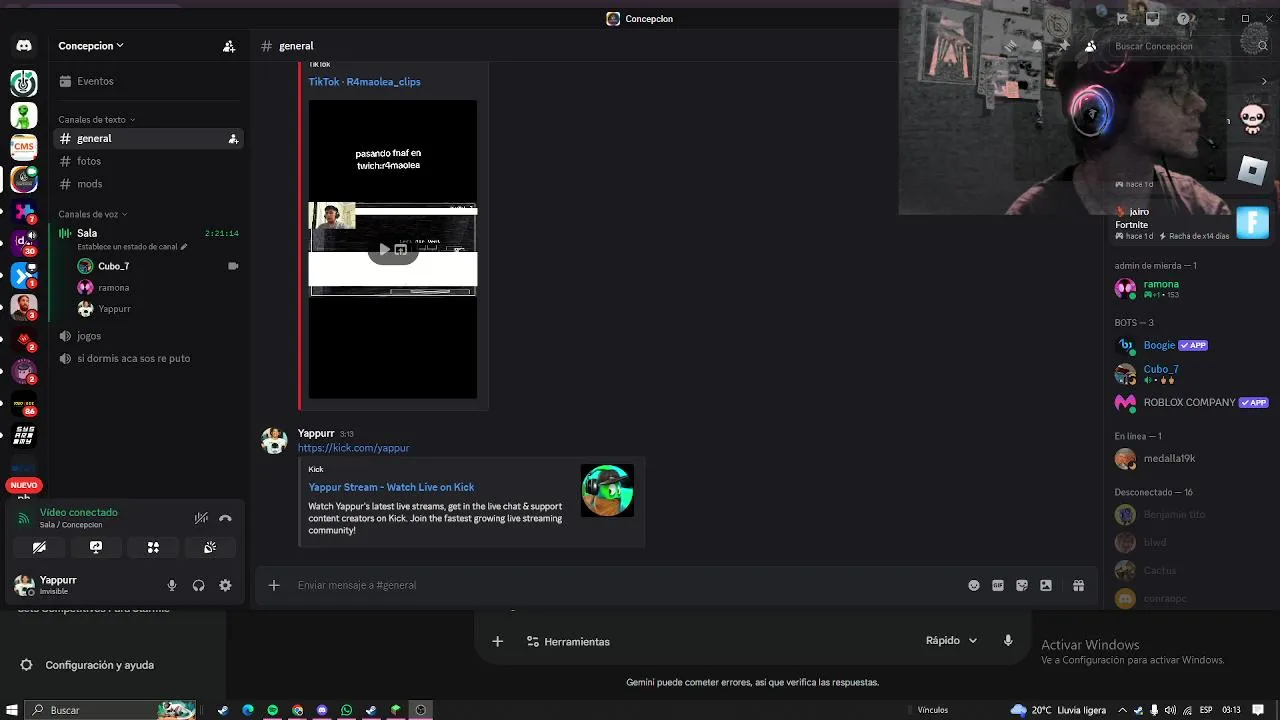Open Discord help question mark icon
The width and height of the screenshot is (1280, 720).
tap(1183, 19)
